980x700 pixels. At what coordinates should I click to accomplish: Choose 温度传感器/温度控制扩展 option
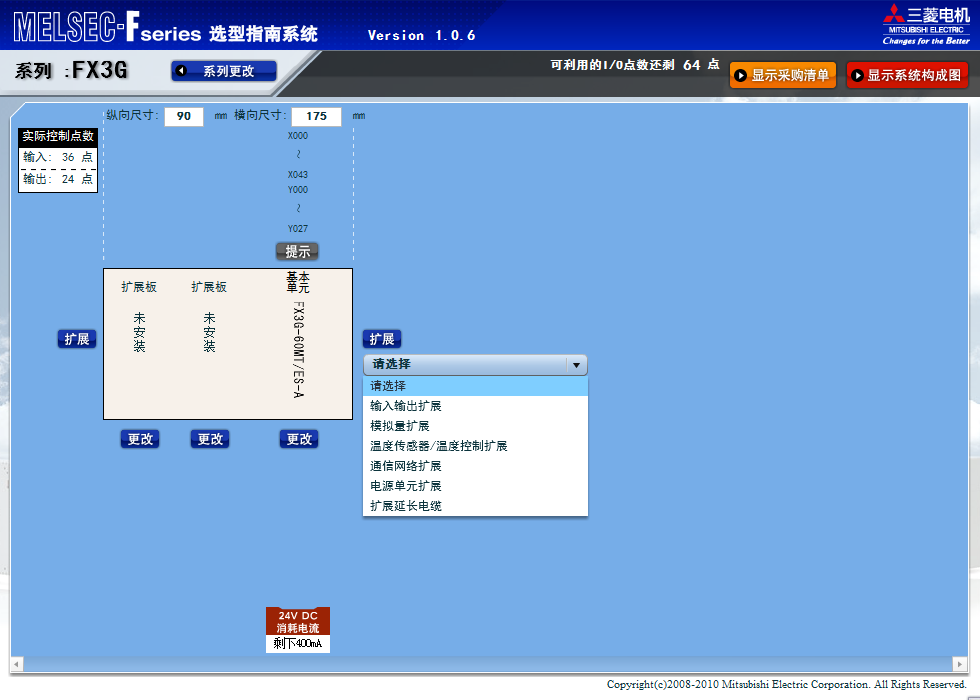pos(439,446)
